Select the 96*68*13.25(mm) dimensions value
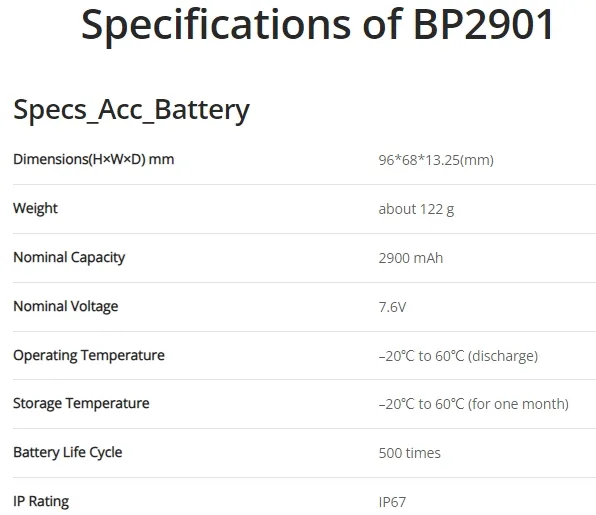The image size is (596, 515). (436, 160)
